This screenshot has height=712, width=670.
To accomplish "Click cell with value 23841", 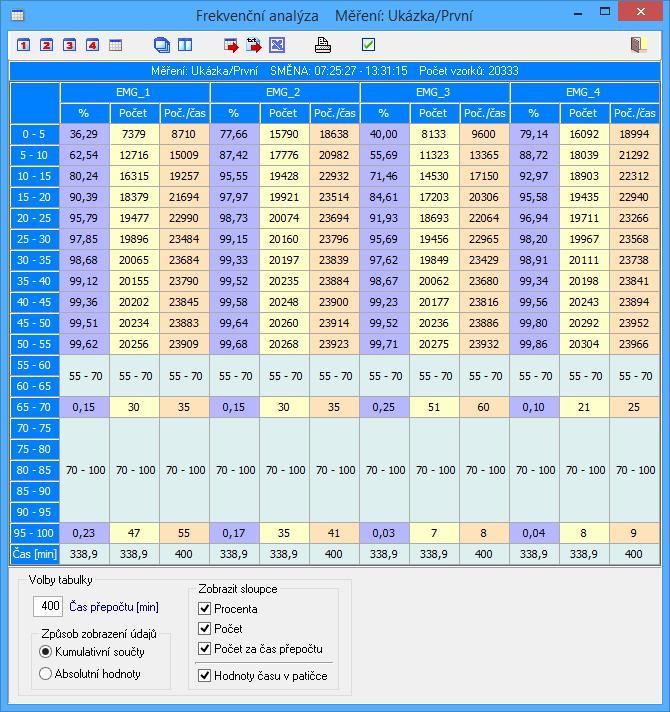I will point(635,281).
